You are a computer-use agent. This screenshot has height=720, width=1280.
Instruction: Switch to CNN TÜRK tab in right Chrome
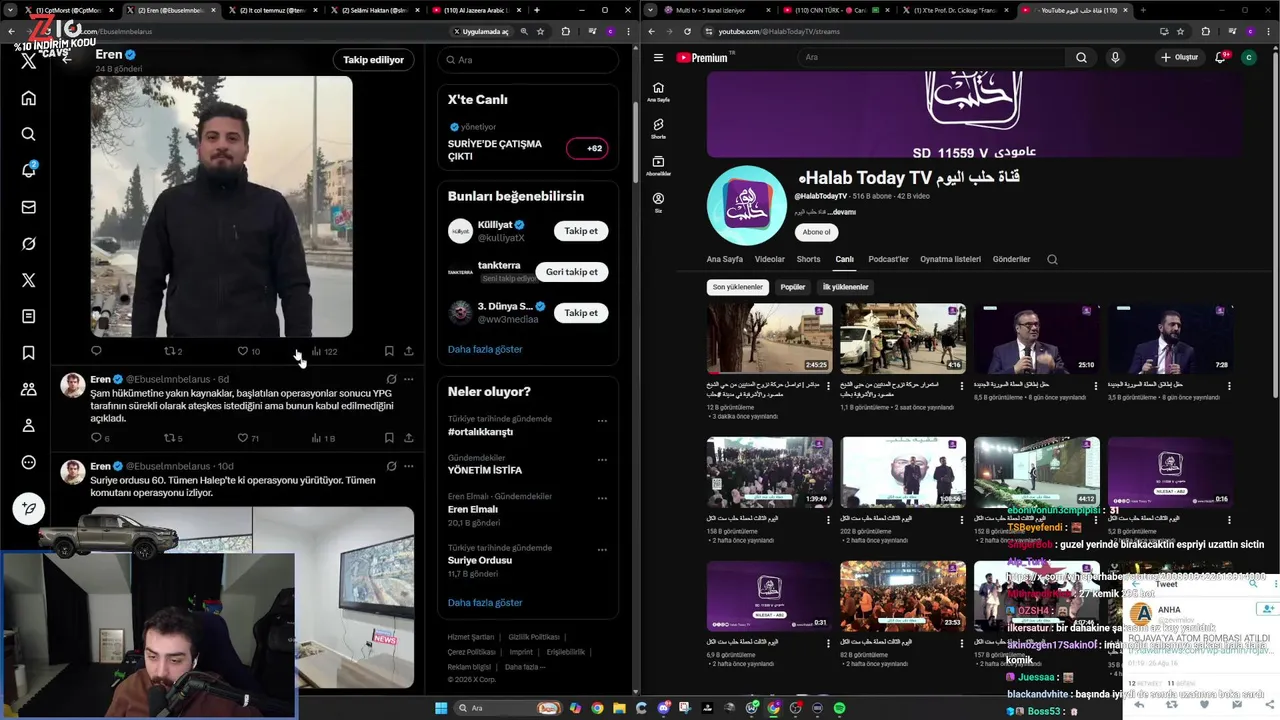tap(836, 10)
